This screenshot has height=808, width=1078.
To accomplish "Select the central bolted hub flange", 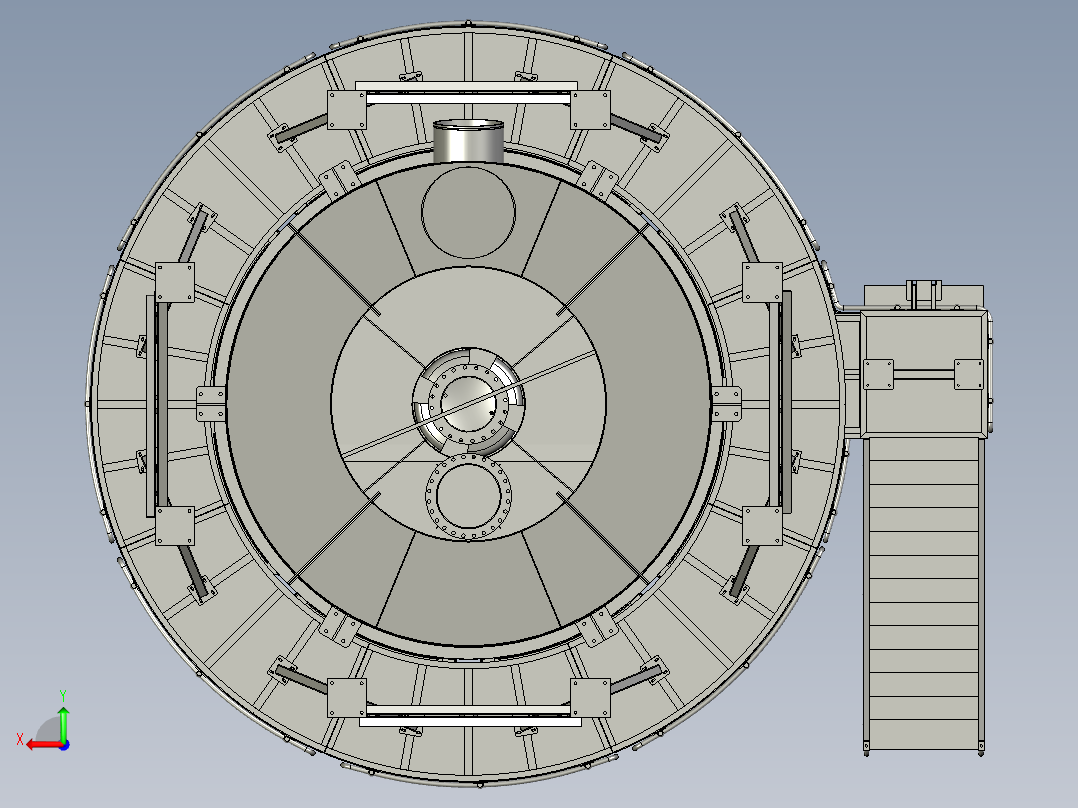I will click(x=468, y=402).
